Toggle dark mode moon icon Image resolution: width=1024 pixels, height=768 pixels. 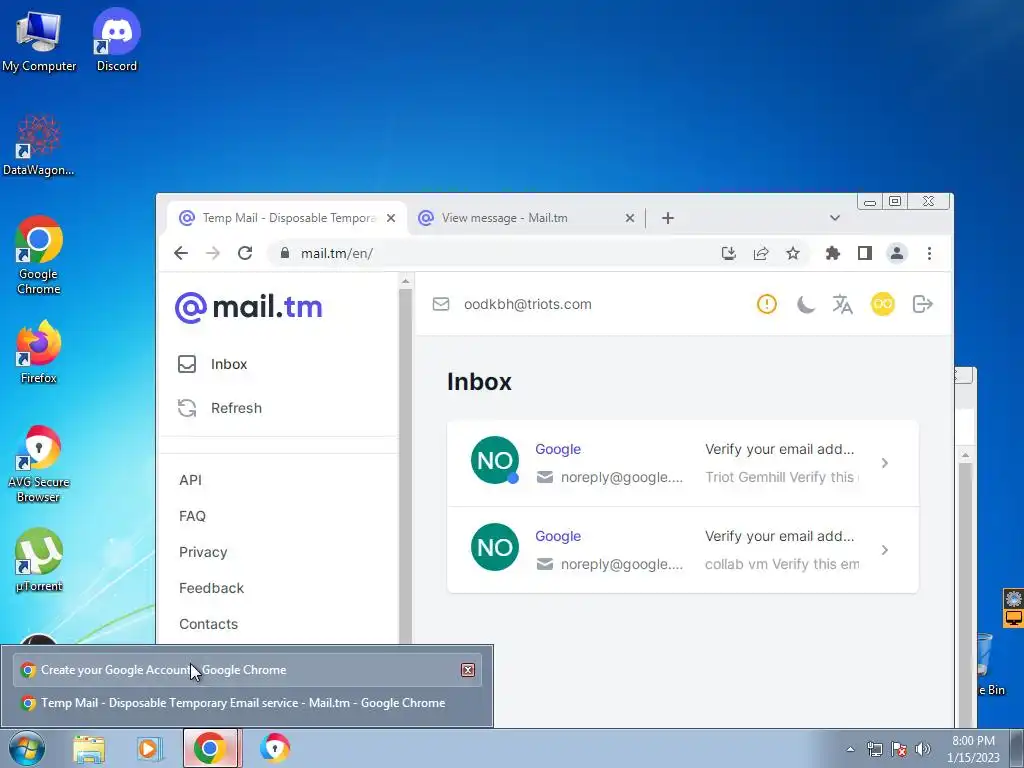pyautogui.click(x=806, y=304)
